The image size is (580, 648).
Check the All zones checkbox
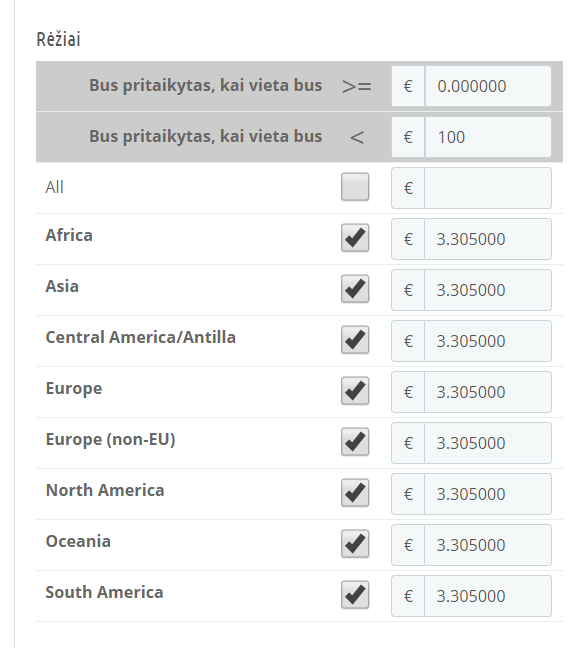click(355, 187)
